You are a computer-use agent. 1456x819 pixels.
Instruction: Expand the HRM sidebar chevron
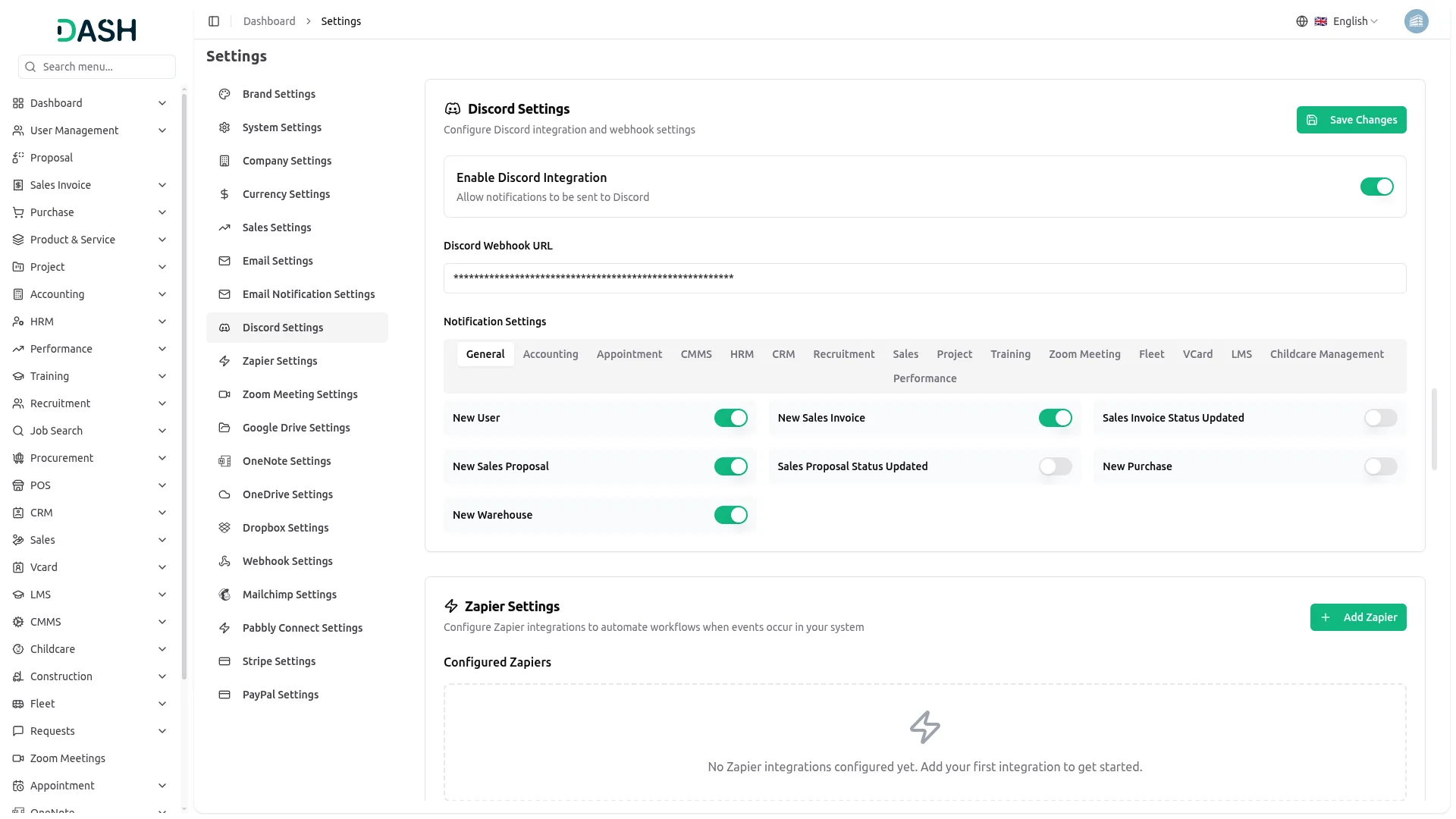(x=162, y=322)
